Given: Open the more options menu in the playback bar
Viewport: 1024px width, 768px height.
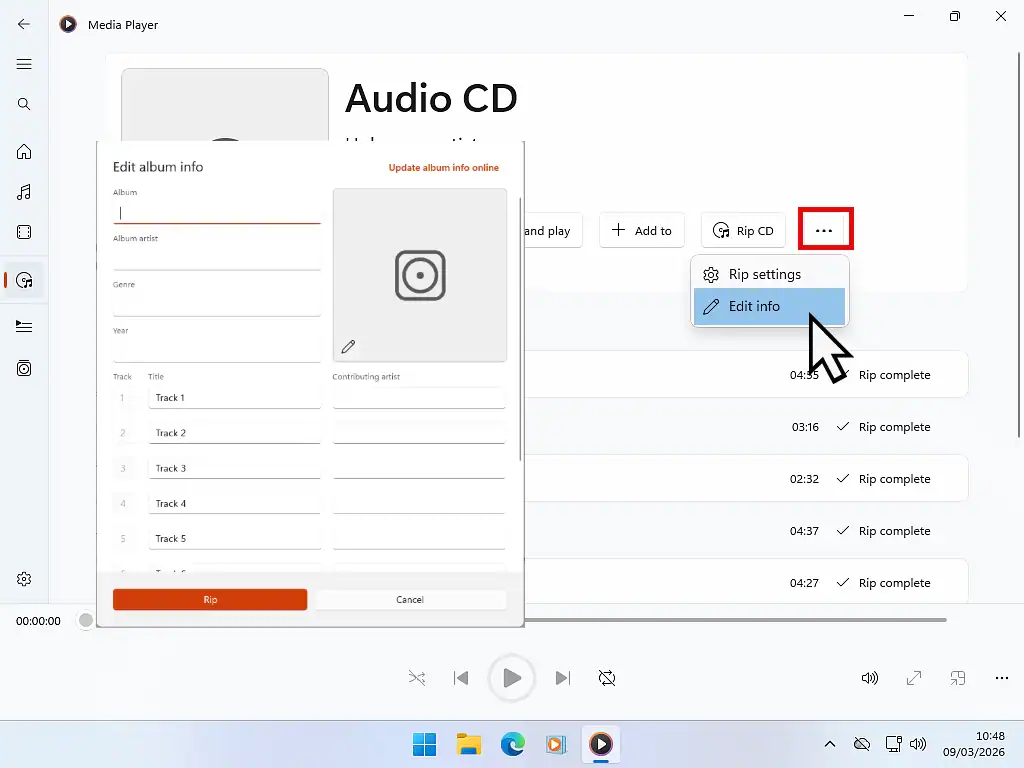Looking at the screenshot, I should pyautogui.click(x=1001, y=677).
